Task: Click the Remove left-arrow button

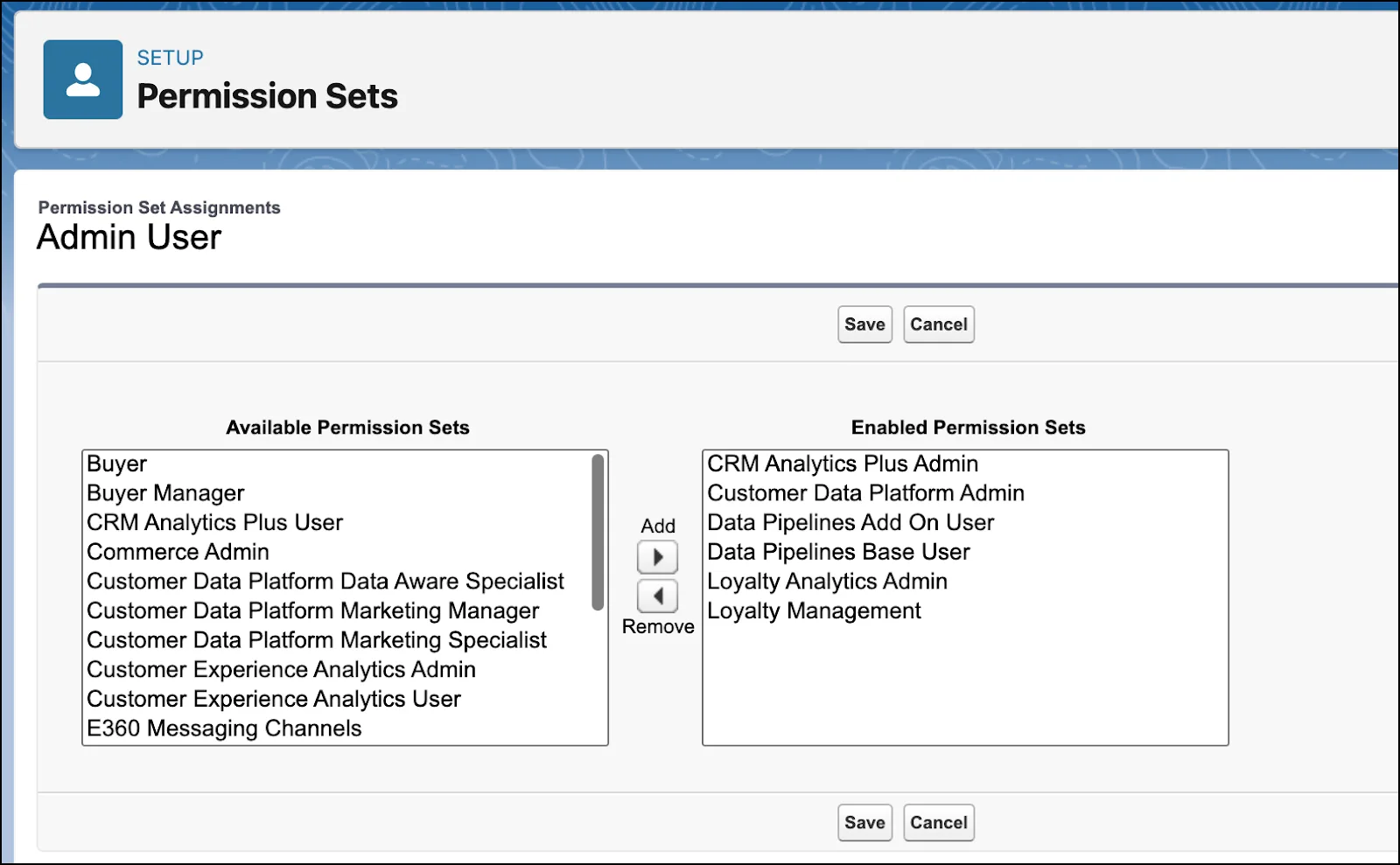Action: [657, 596]
